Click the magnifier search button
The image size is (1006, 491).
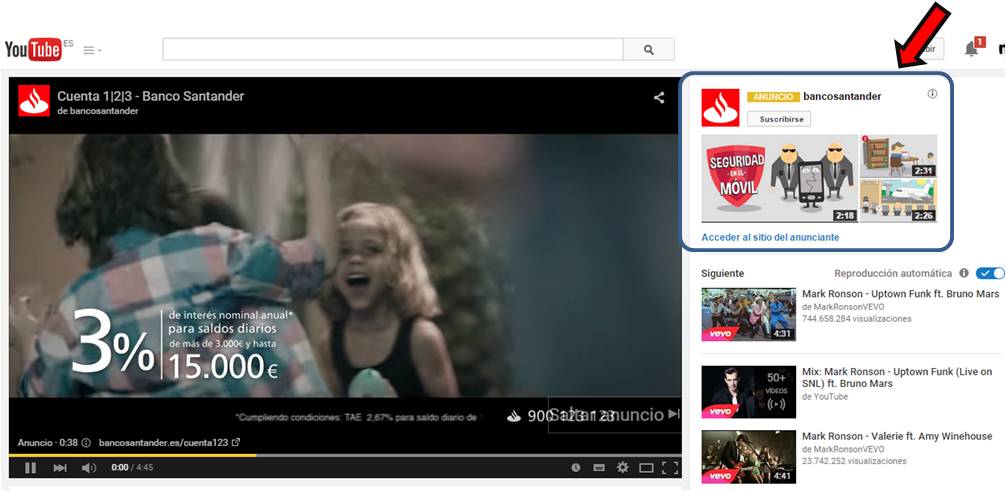[x=649, y=49]
